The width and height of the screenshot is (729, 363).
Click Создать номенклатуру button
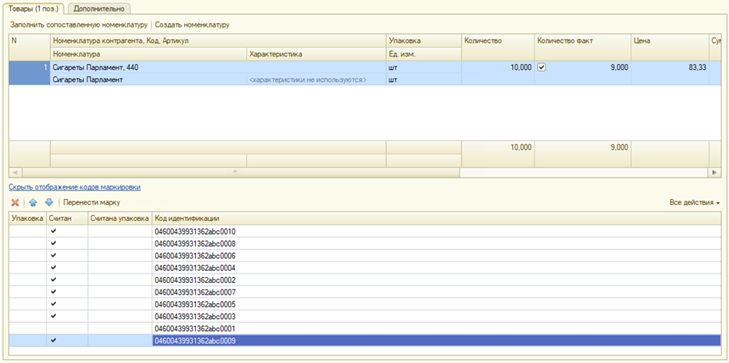192,25
